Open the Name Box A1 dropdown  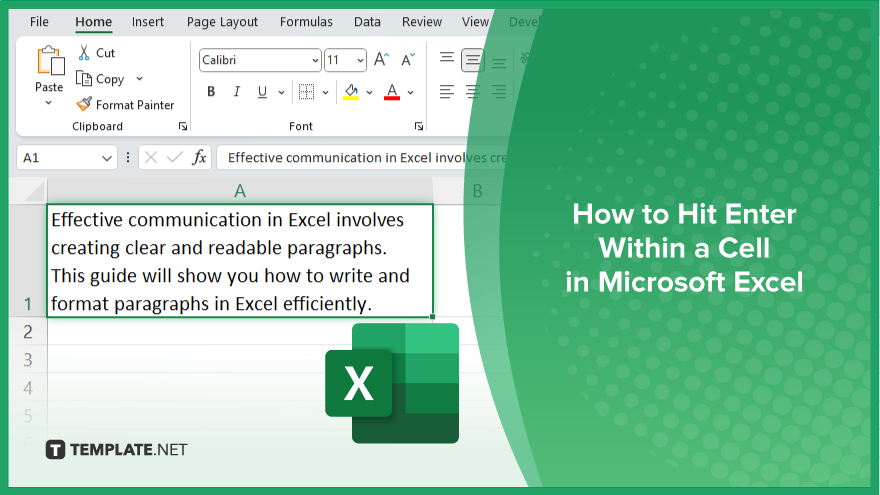pos(107,158)
